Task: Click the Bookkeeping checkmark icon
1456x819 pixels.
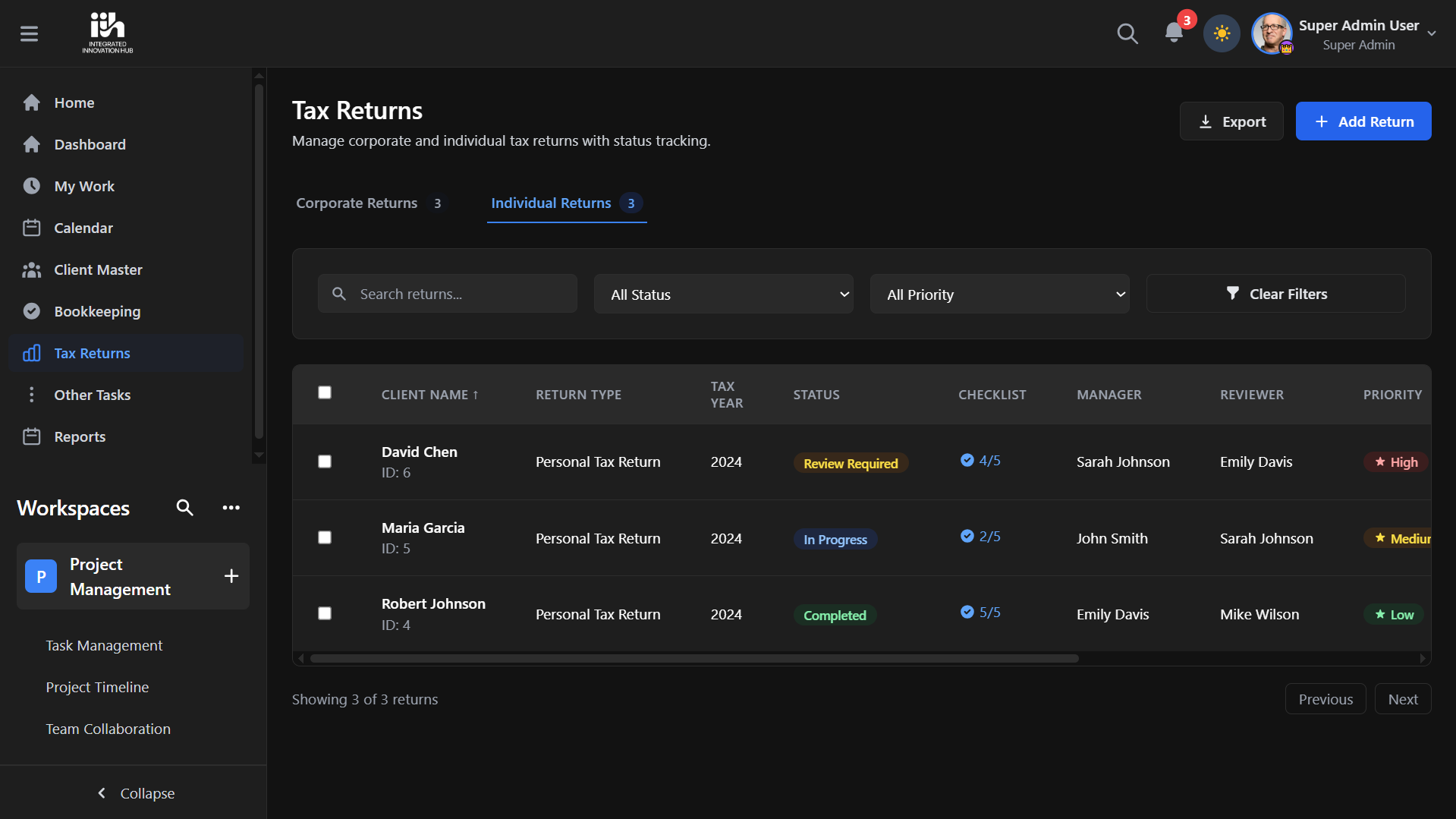Action: [x=32, y=311]
